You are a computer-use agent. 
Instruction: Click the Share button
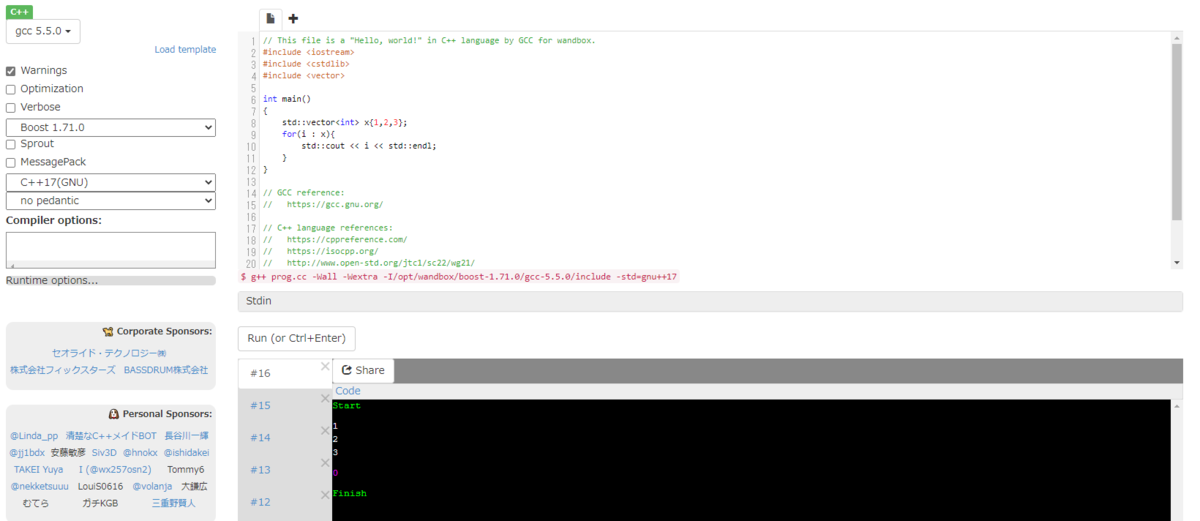click(x=363, y=370)
